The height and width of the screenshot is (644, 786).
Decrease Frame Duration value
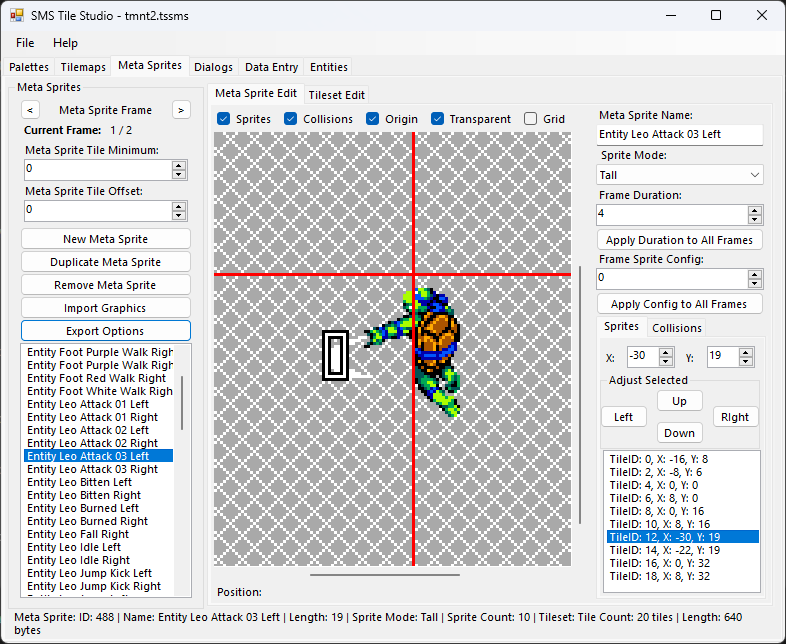point(754,220)
